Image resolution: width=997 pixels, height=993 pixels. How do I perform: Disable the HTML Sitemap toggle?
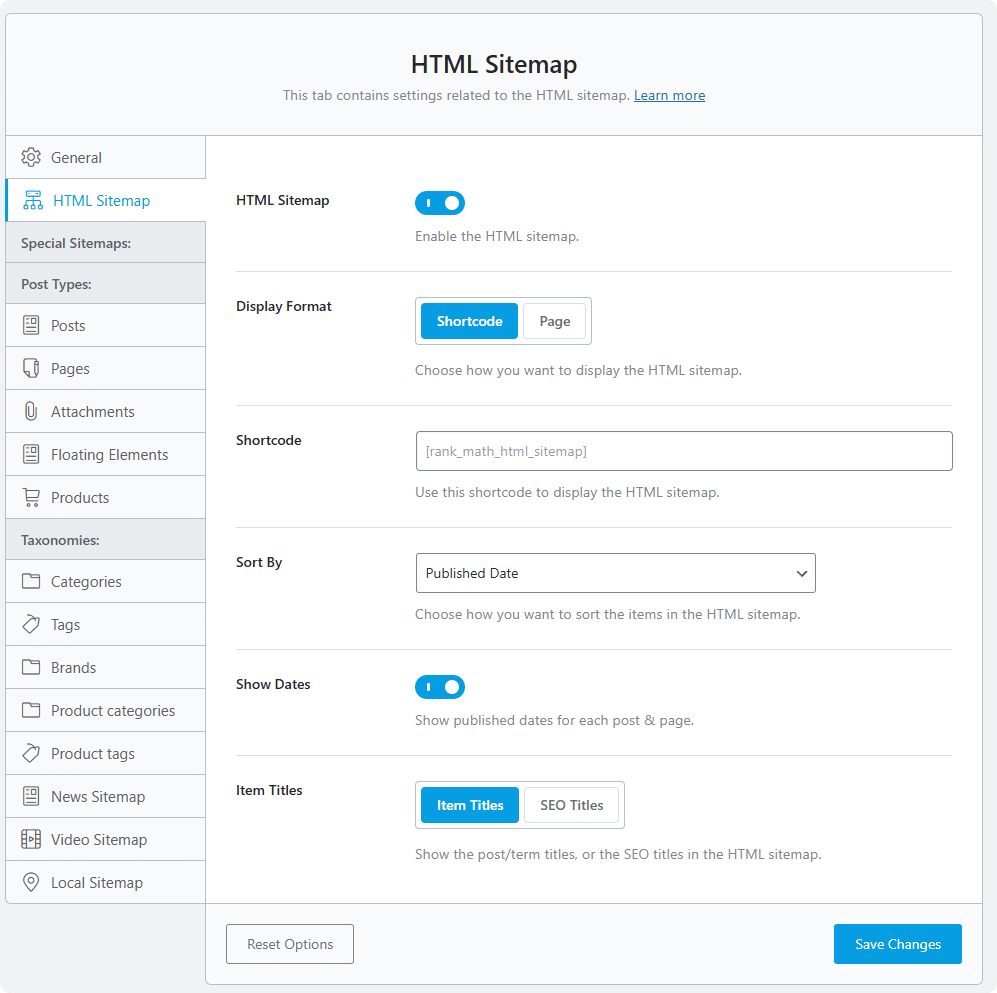[x=440, y=203]
